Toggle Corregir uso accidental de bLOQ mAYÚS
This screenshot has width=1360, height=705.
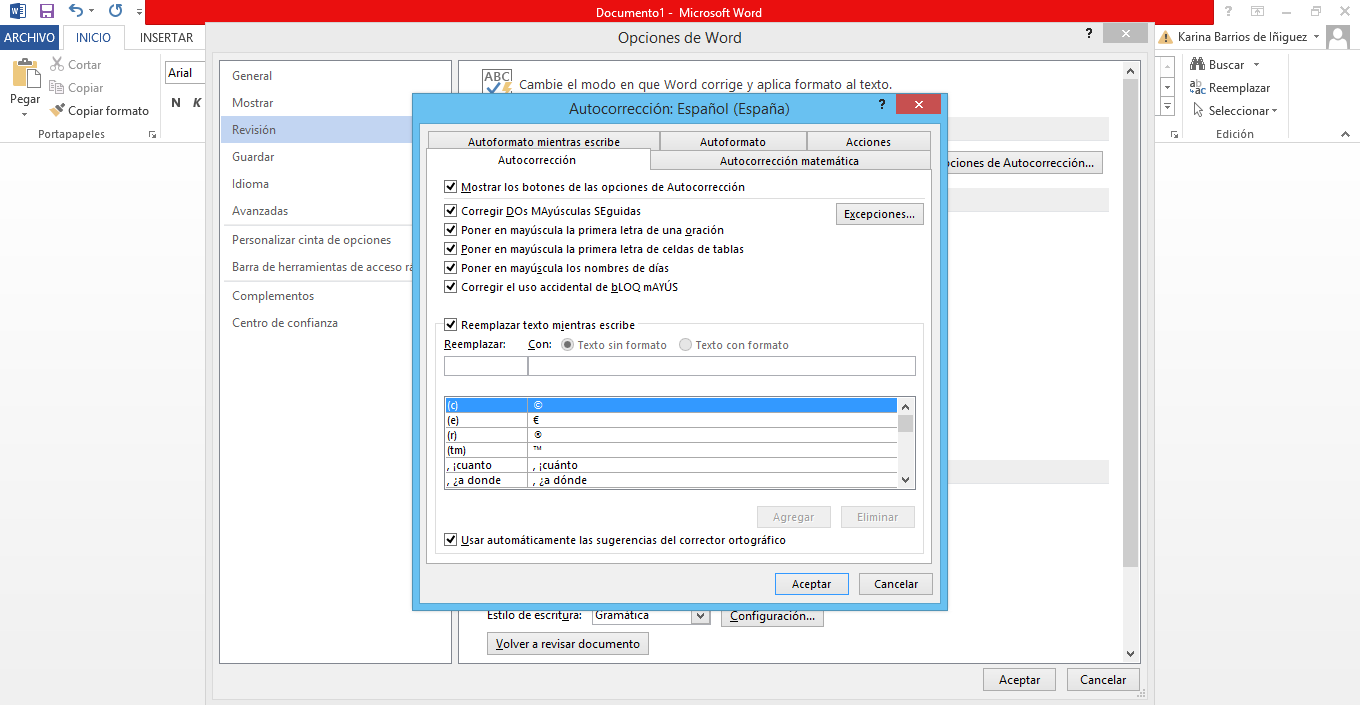click(x=451, y=287)
